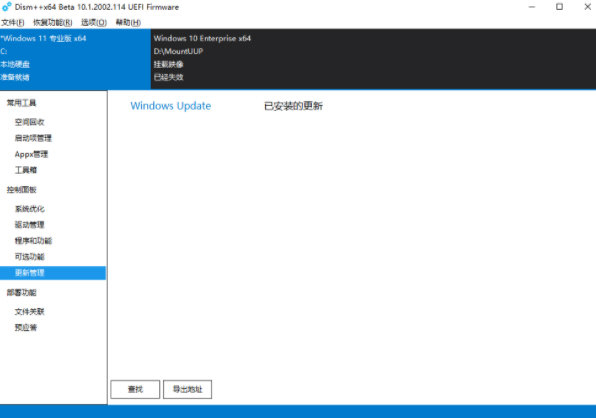
Task: Select the Windows 10 Enterprise x64 image tile
Action: pos(373,59)
